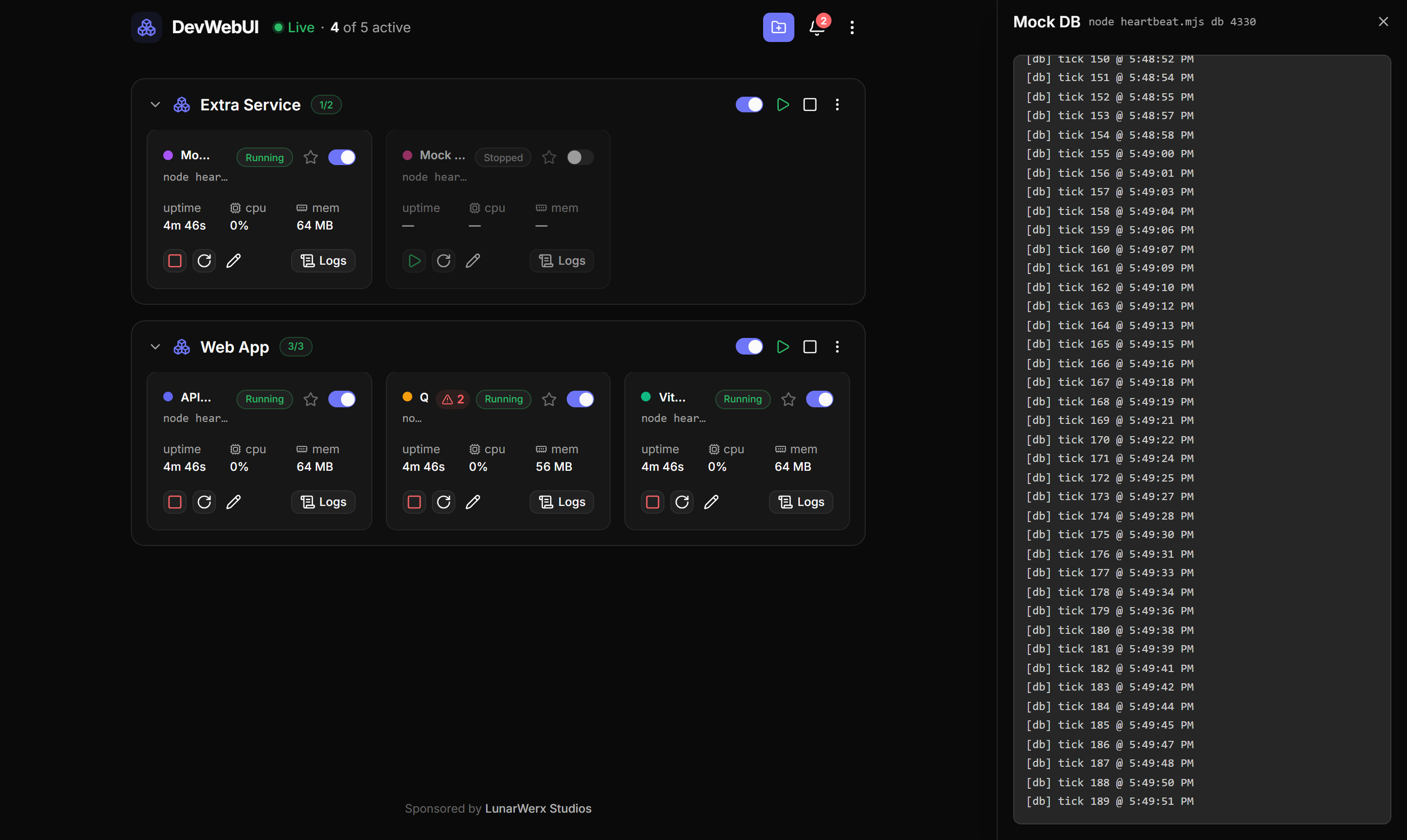
Task: Favorite the running Mo... service
Action: click(310, 157)
